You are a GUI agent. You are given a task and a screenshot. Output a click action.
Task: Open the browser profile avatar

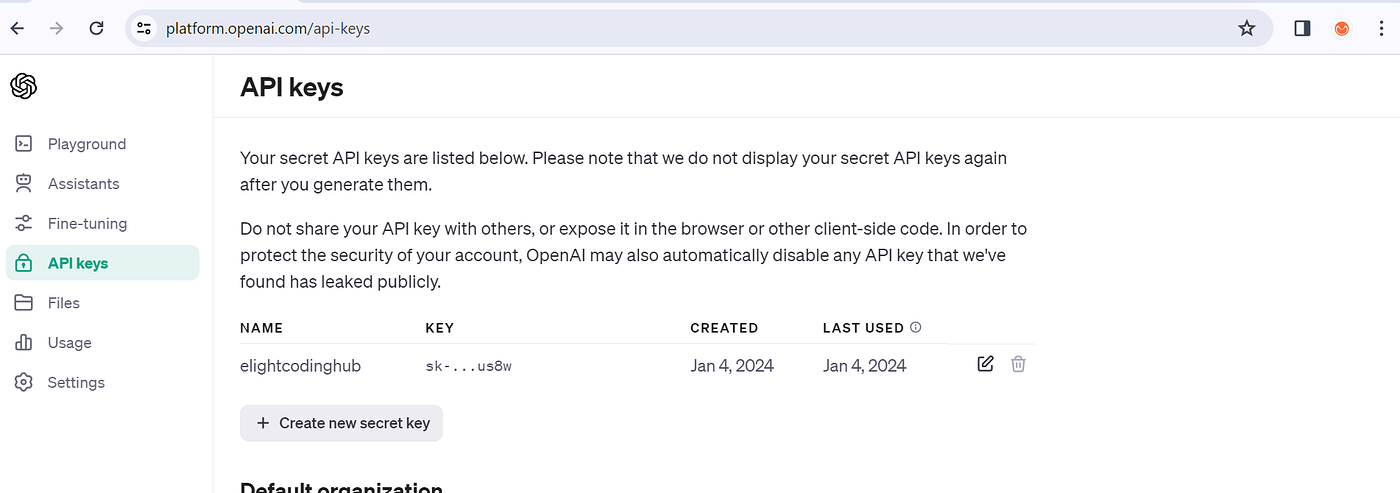click(x=1342, y=28)
